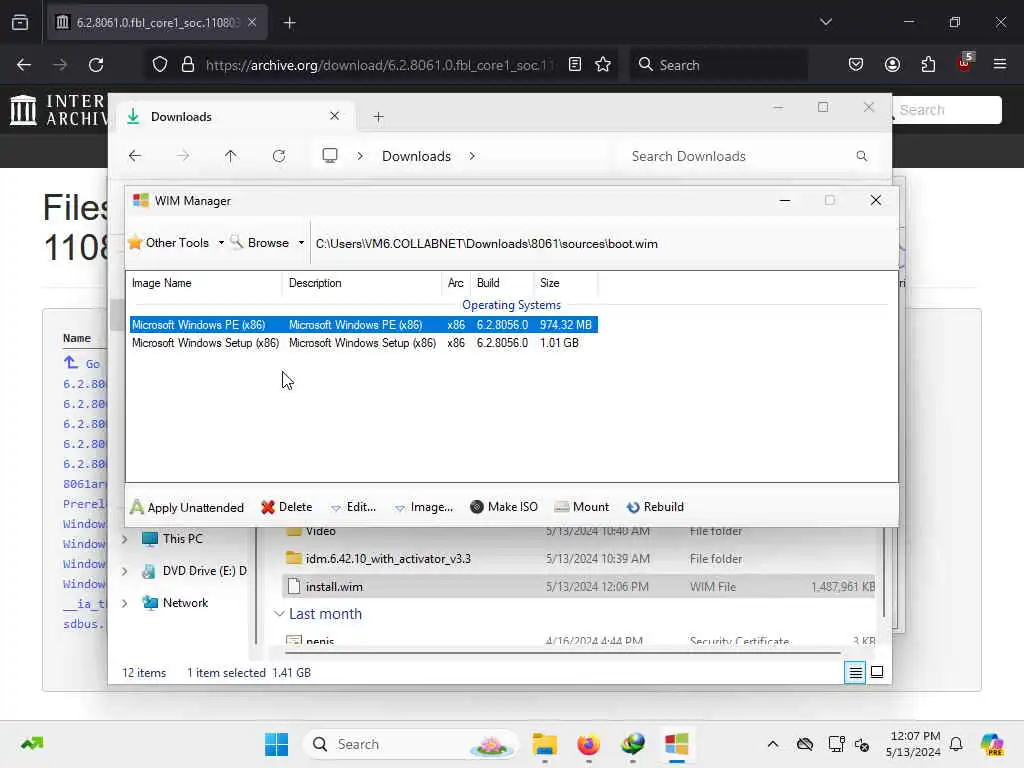The height and width of the screenshot is (768, 1024).
Task: Open the clock showing 12:07 PM
Action: pos(913,744)
